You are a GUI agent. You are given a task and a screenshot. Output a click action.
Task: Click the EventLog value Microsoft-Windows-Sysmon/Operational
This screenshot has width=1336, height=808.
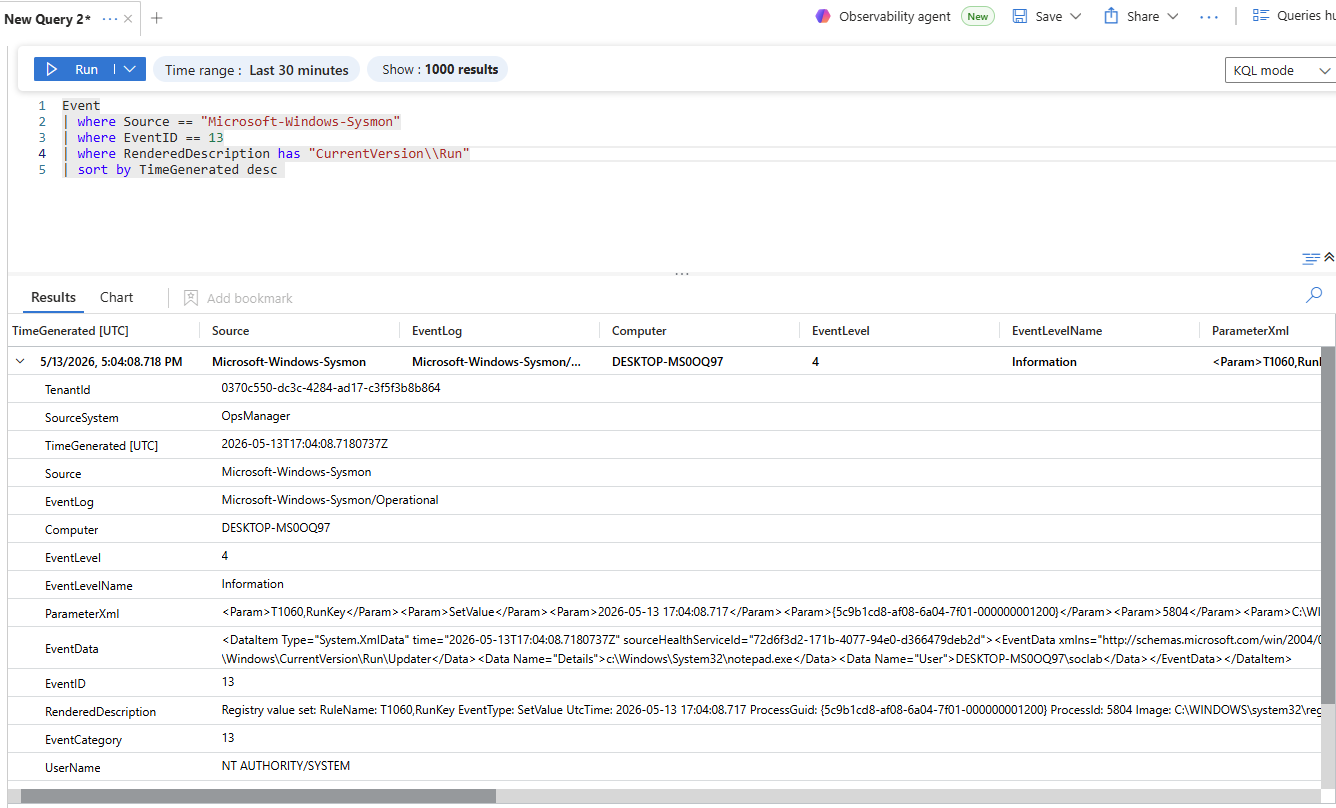(330, 500)
